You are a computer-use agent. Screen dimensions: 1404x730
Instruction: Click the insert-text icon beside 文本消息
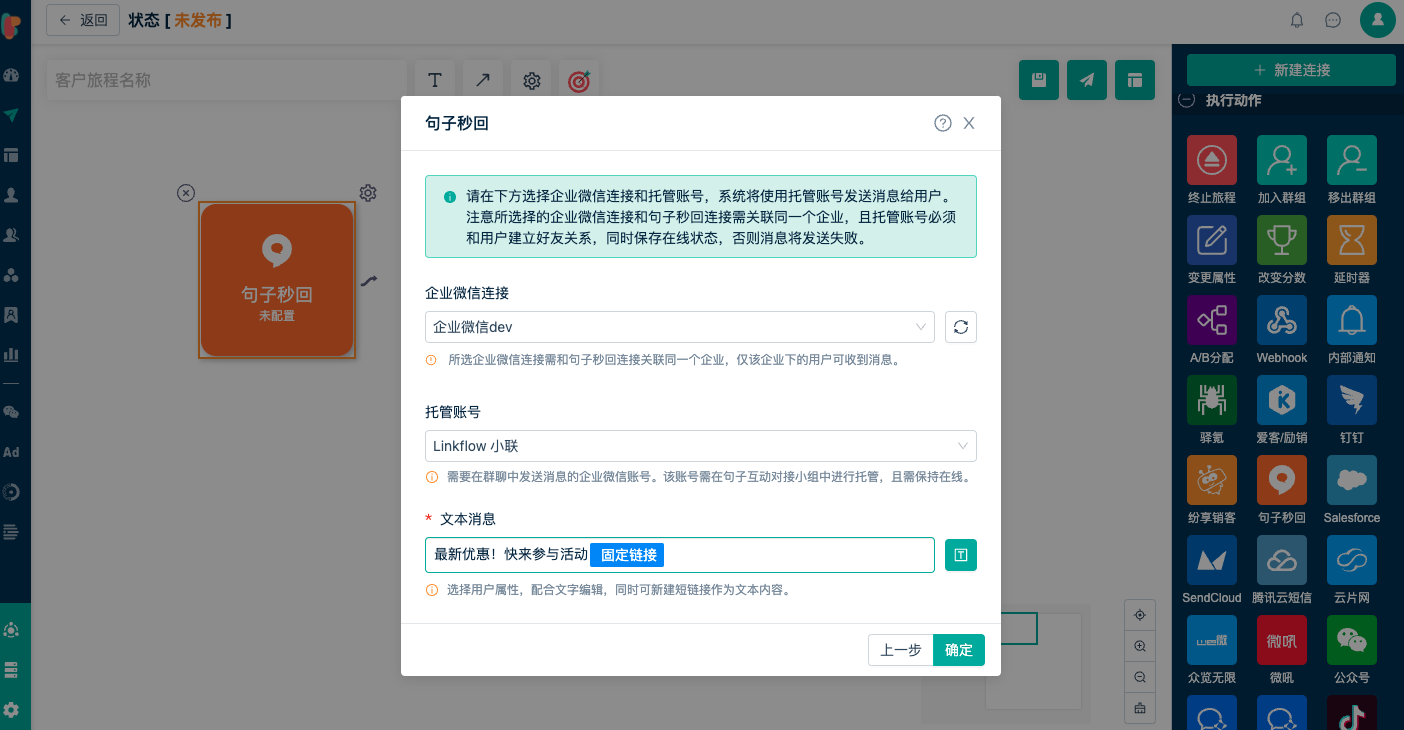pos(961,555)
